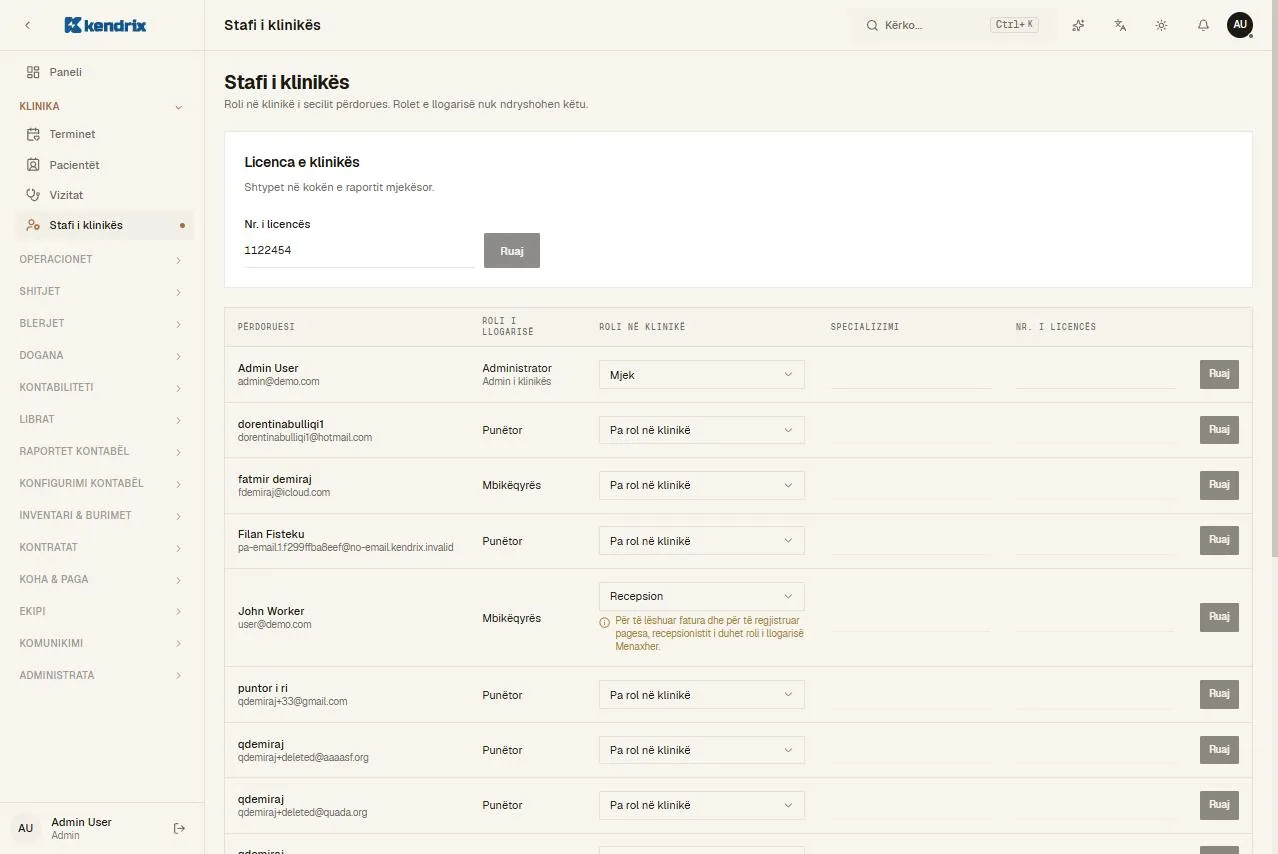The image size is (1278, 854).
Task: Open Vizitat in the sidebar
Action: click(x=102, y=195)
